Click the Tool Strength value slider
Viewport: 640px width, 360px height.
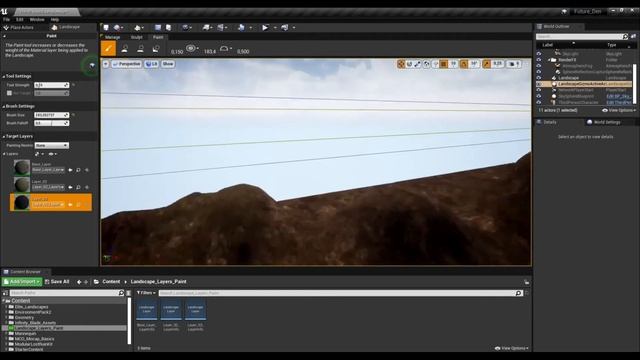[51, 85]
